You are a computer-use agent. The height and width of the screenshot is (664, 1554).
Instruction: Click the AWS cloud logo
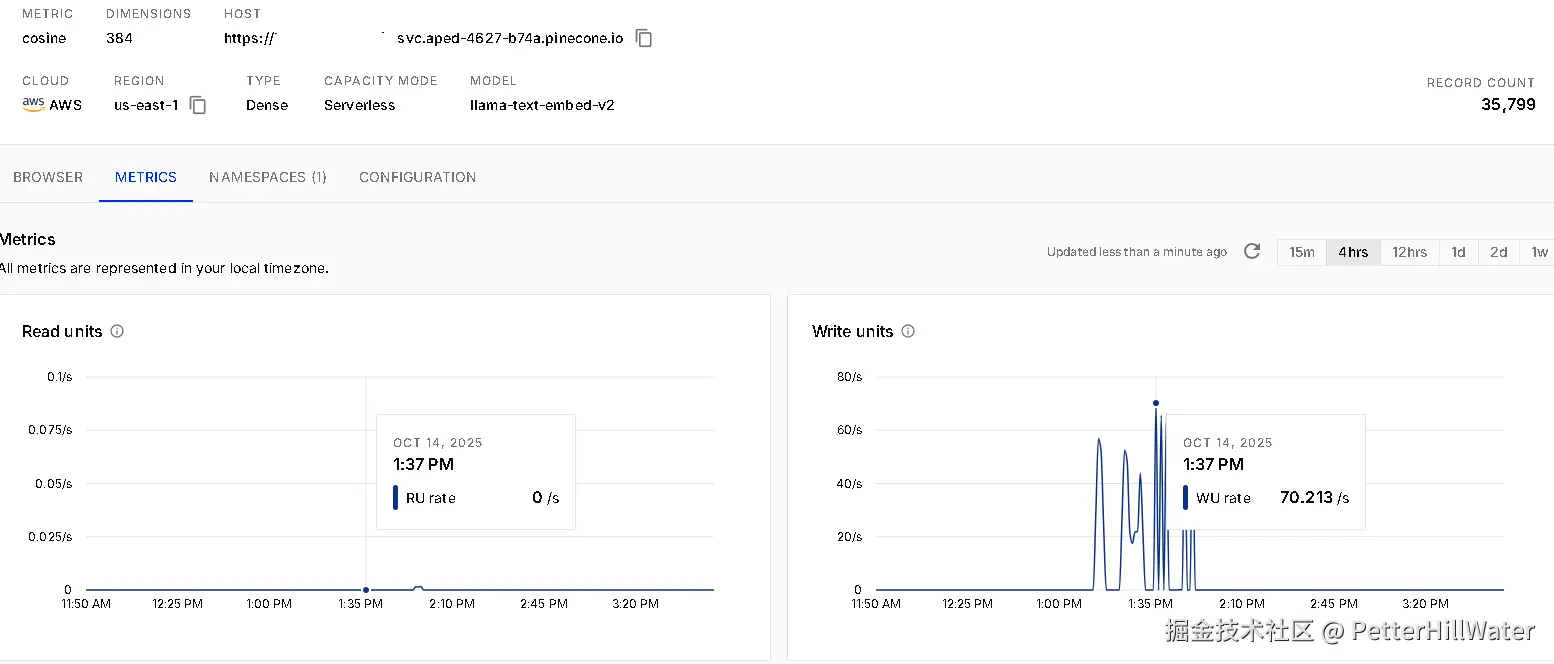click(x=33, y=104)
